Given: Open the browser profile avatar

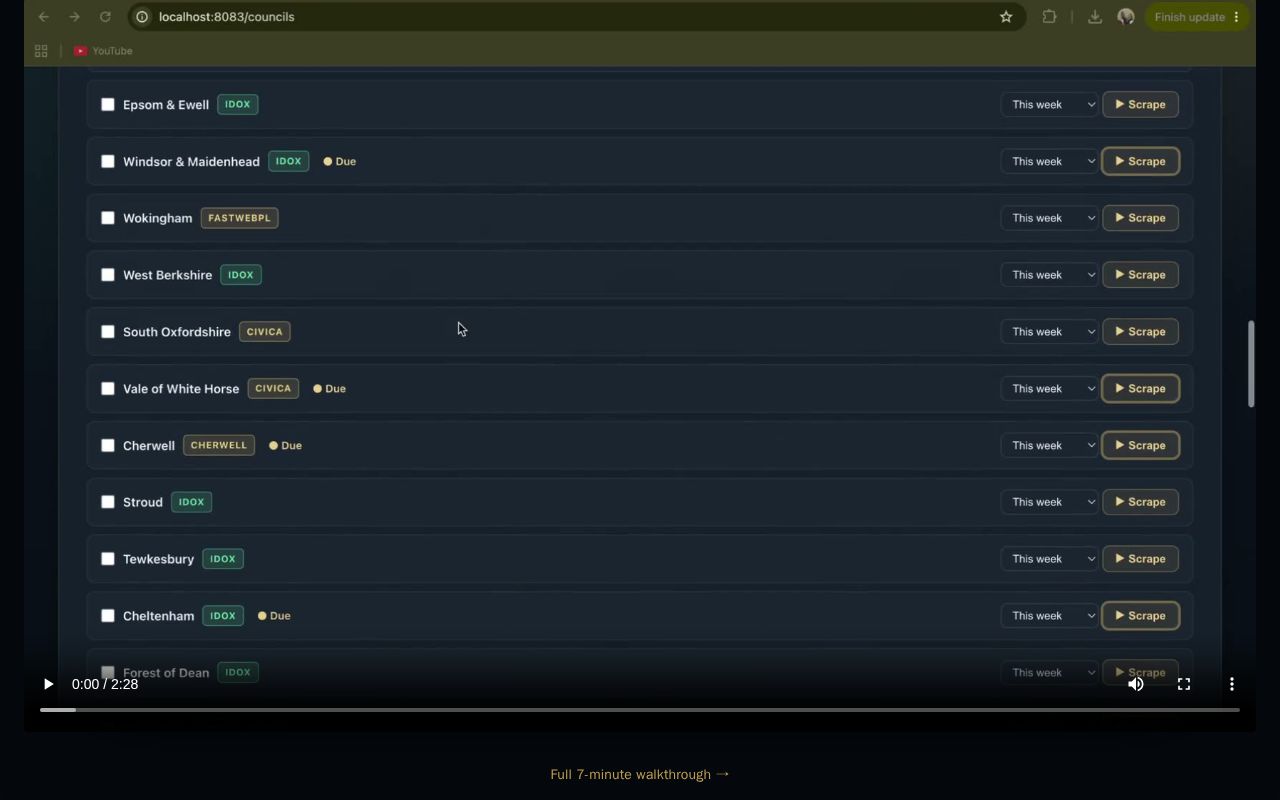Looking at the screenshot, I should pos(1126,17).
